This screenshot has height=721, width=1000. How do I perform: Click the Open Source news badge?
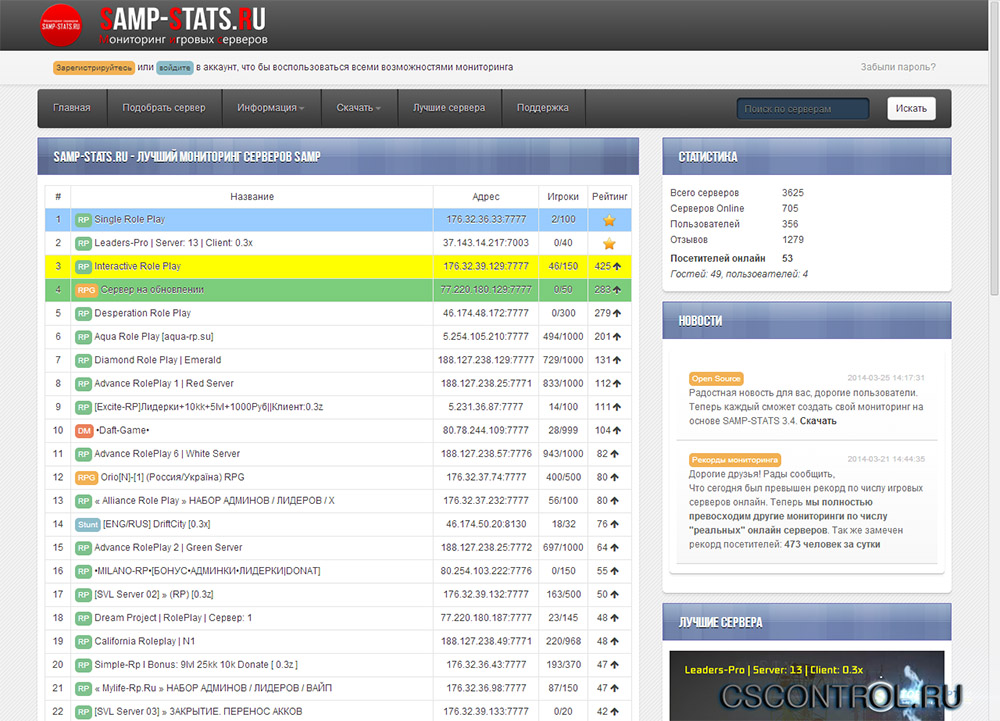[x=716, y=379]
